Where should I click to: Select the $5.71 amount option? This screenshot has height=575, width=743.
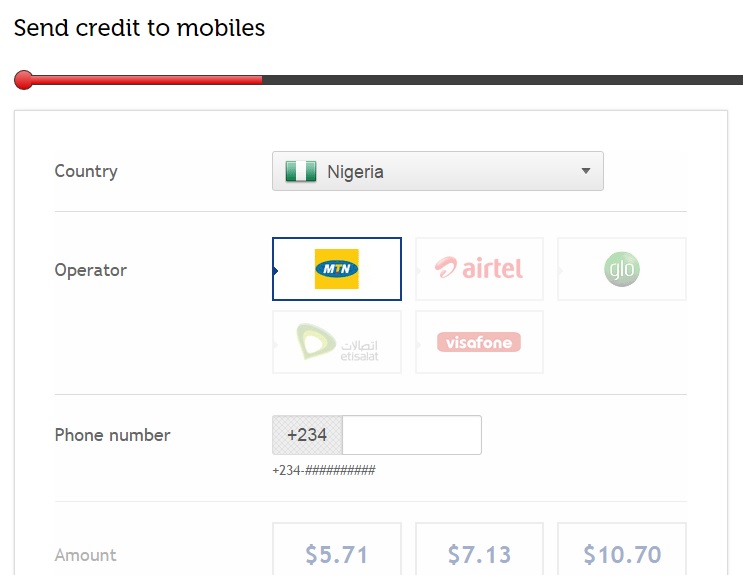coord(337,550)
